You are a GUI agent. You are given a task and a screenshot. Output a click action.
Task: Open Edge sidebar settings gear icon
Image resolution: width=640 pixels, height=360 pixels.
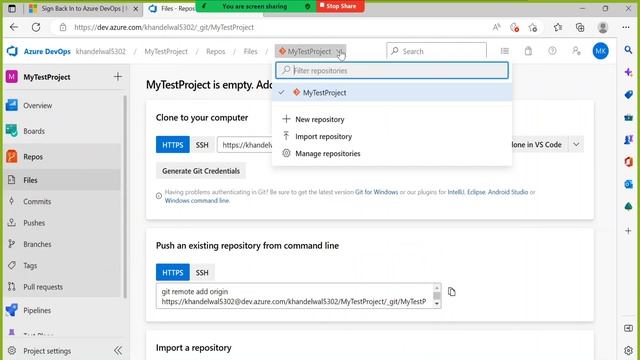pos(629,350)
